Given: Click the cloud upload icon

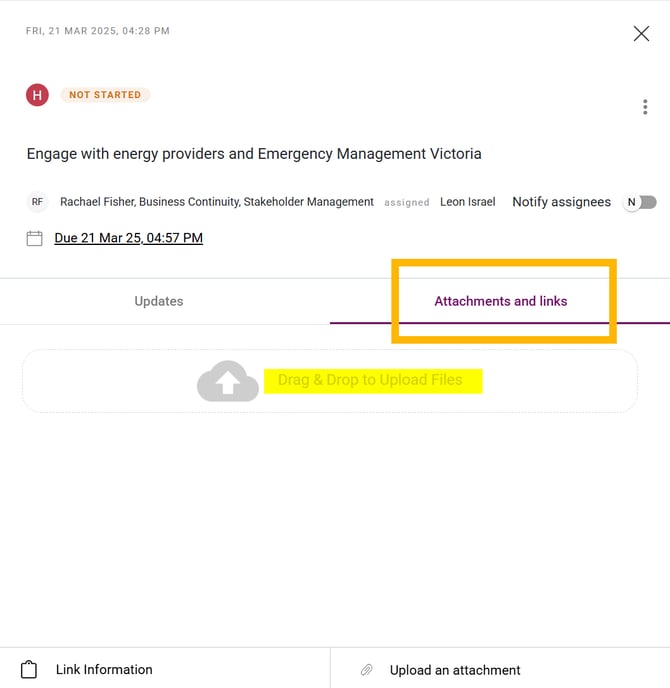Looking at the screenshot, I should click(228, 381).
